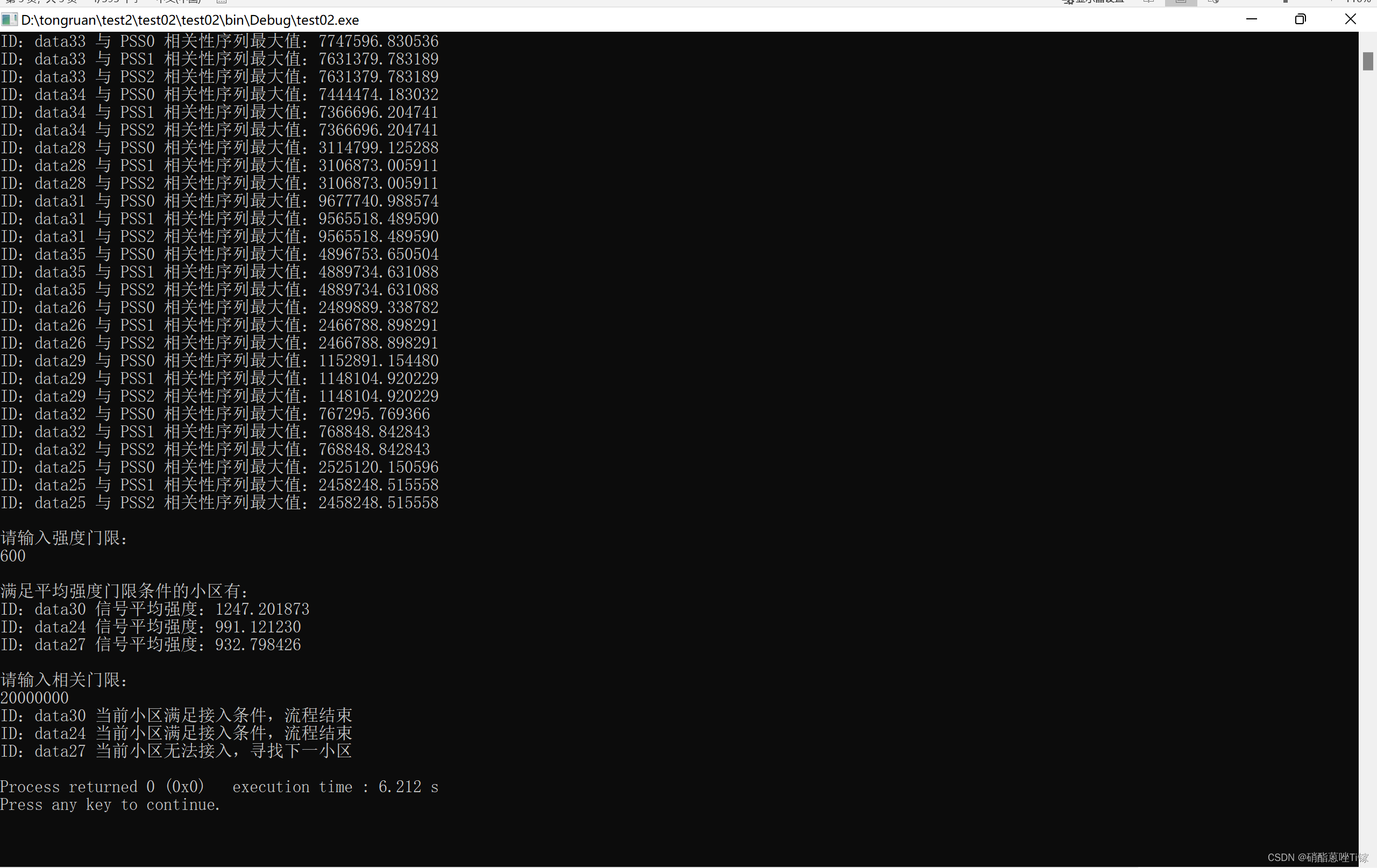Click the data27 当前小区无法接入 line
The height and width of the screenshot is (868, 1377).
176,751
